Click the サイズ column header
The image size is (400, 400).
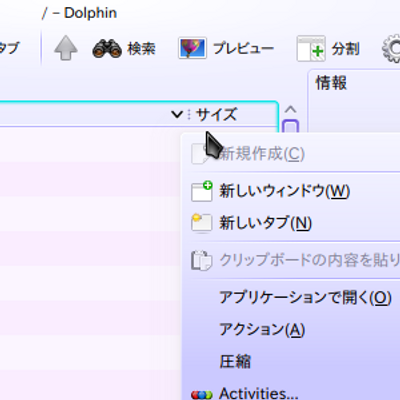[x=216, y=114]
